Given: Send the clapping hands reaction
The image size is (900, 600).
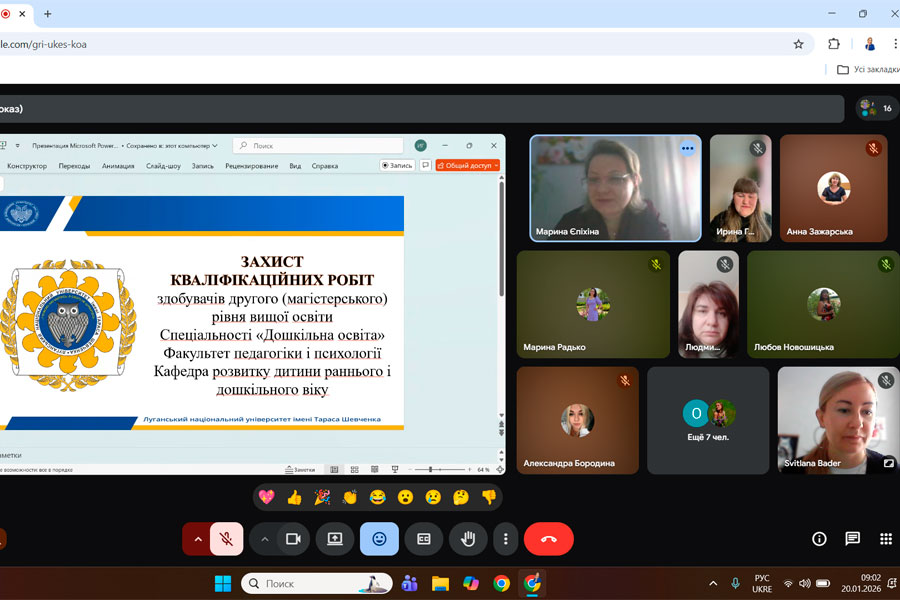Looking at the screenshot, I should (350, 497).
